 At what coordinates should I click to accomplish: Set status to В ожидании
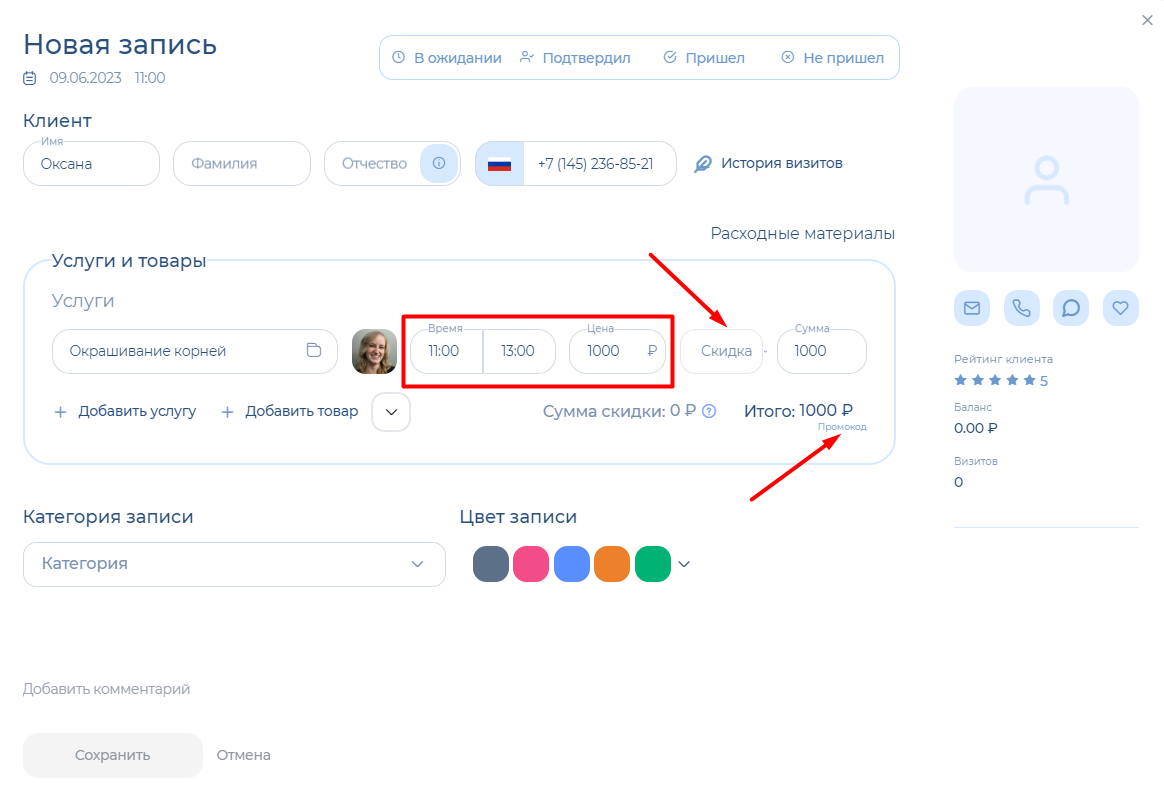coord(446,58)
